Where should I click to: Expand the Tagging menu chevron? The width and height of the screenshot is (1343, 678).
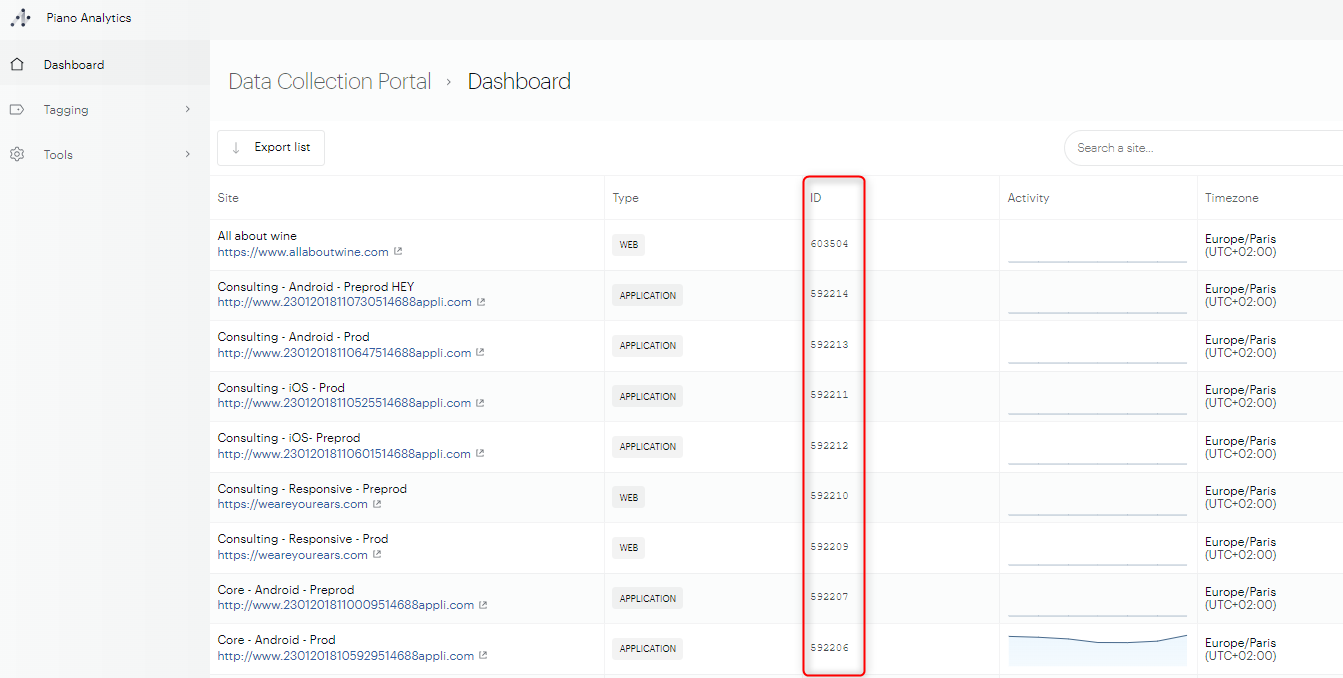[187, 110]
